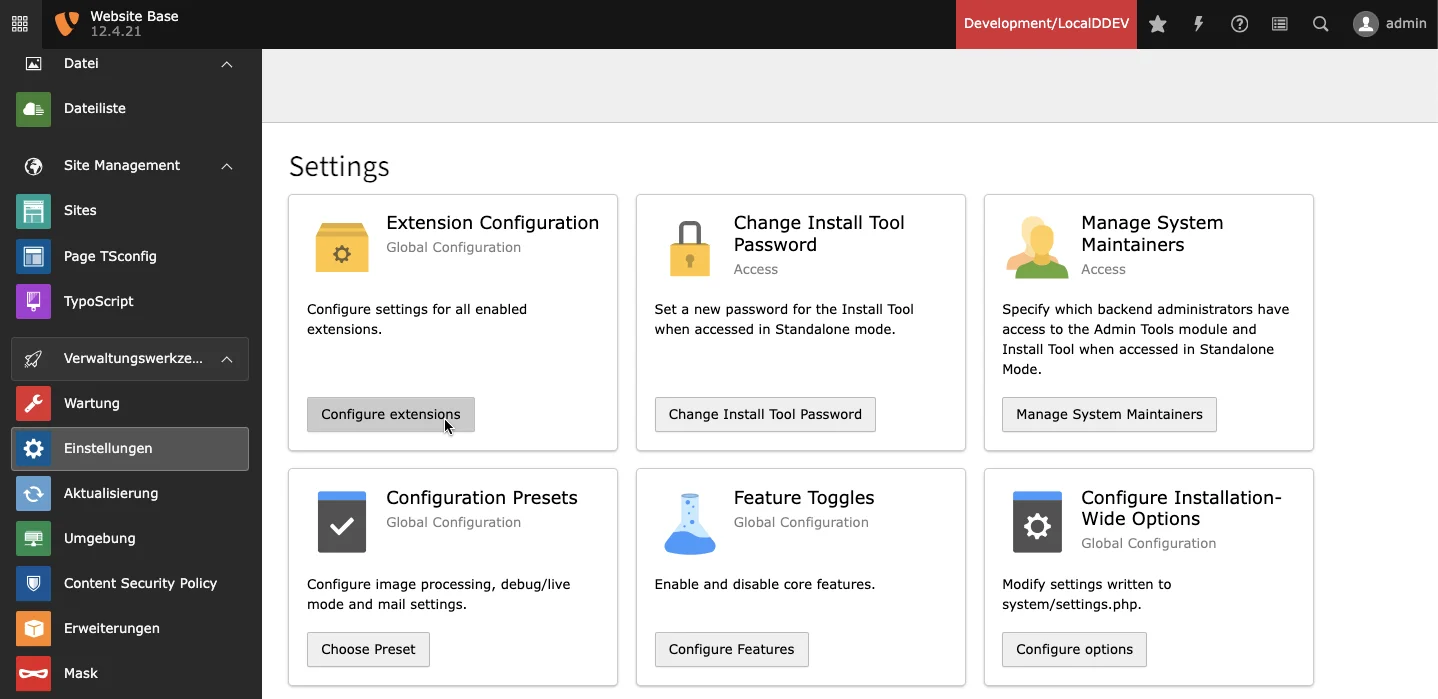The width and height of the screenshot is (1438, 699).
Task: Click the search magnifier icon
Action: point(1321,24)
